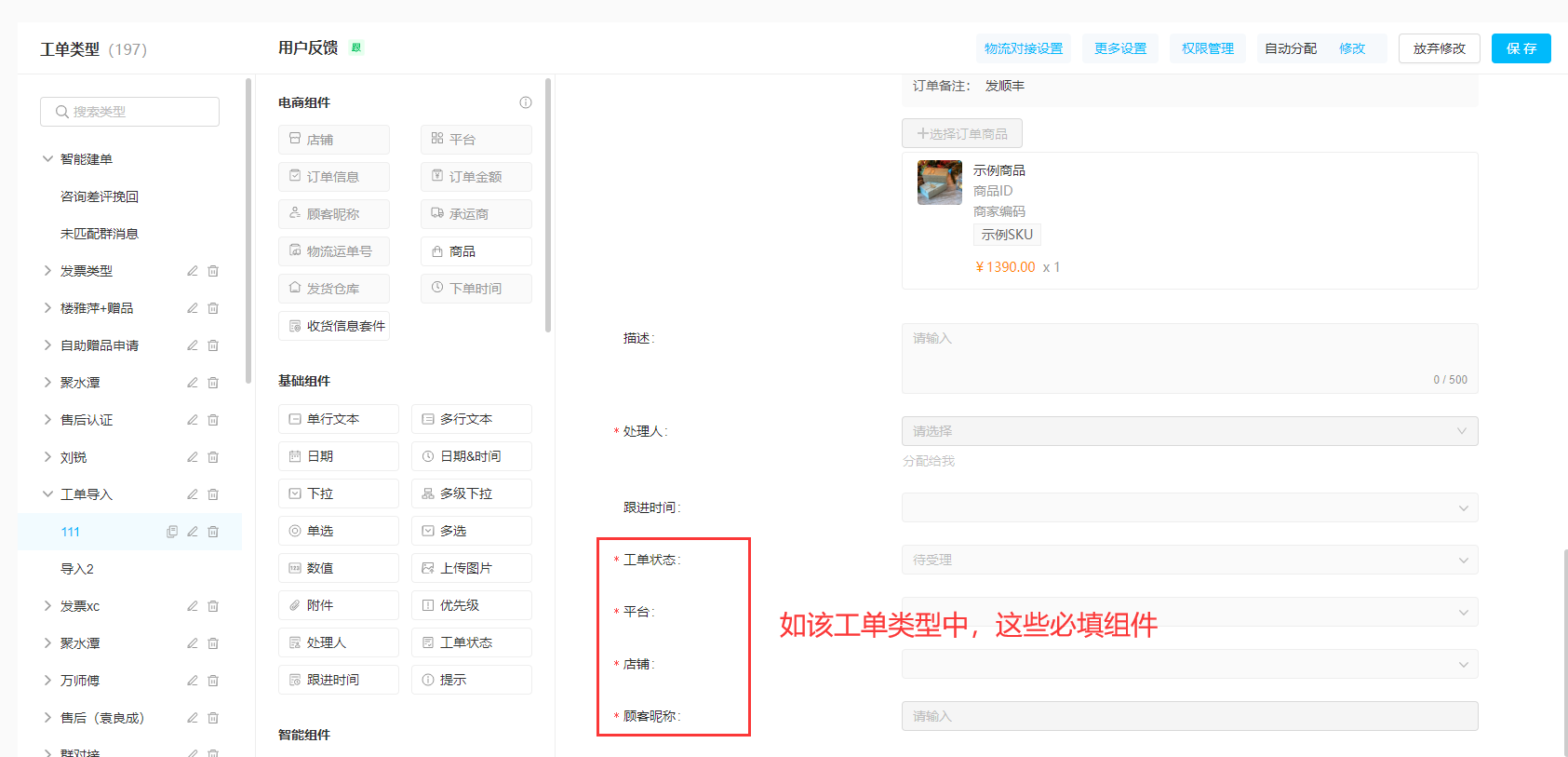Click edit pencil icon on the 111 row
This screenshot has width=1568, height=757.
[x=193, y=532]
